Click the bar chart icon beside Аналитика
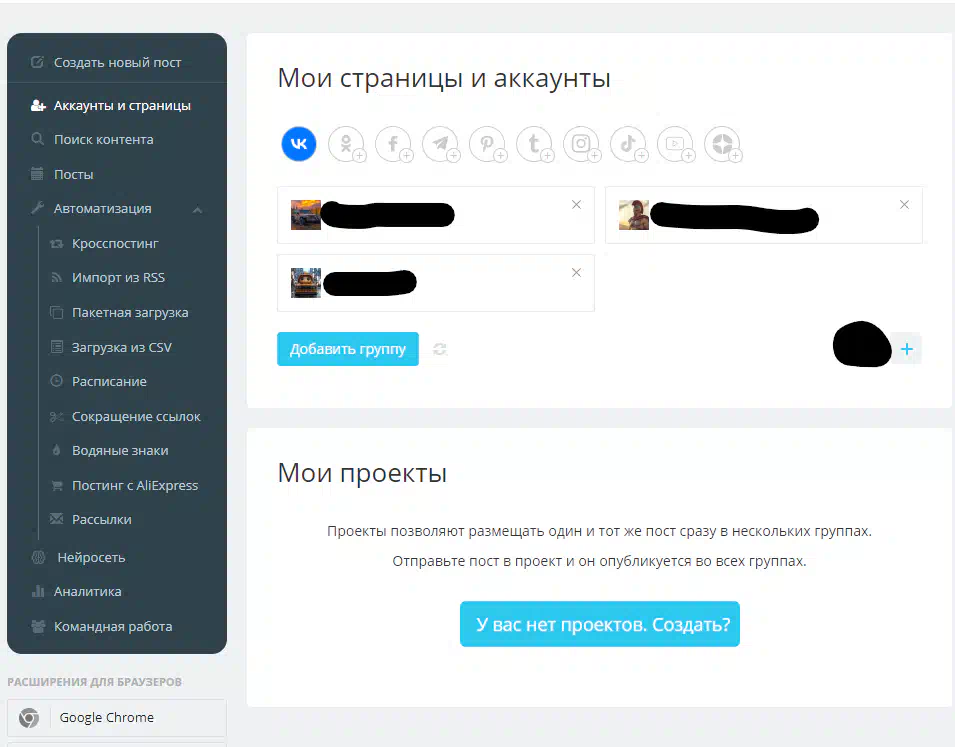Viewport: 955px width, 747px height. (38, 591)
